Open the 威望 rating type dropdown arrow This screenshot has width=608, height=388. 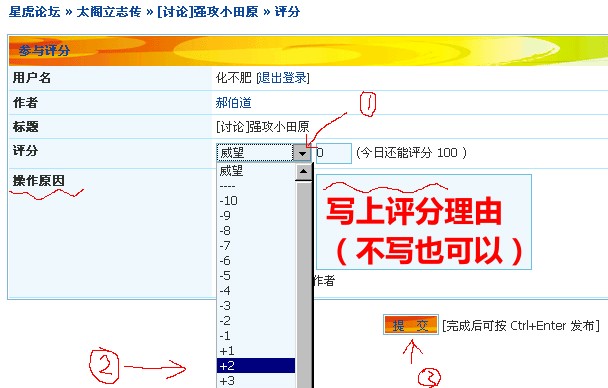click(302, 153)
